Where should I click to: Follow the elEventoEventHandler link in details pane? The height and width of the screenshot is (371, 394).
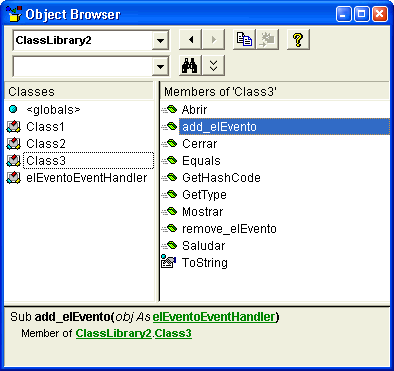214,317
